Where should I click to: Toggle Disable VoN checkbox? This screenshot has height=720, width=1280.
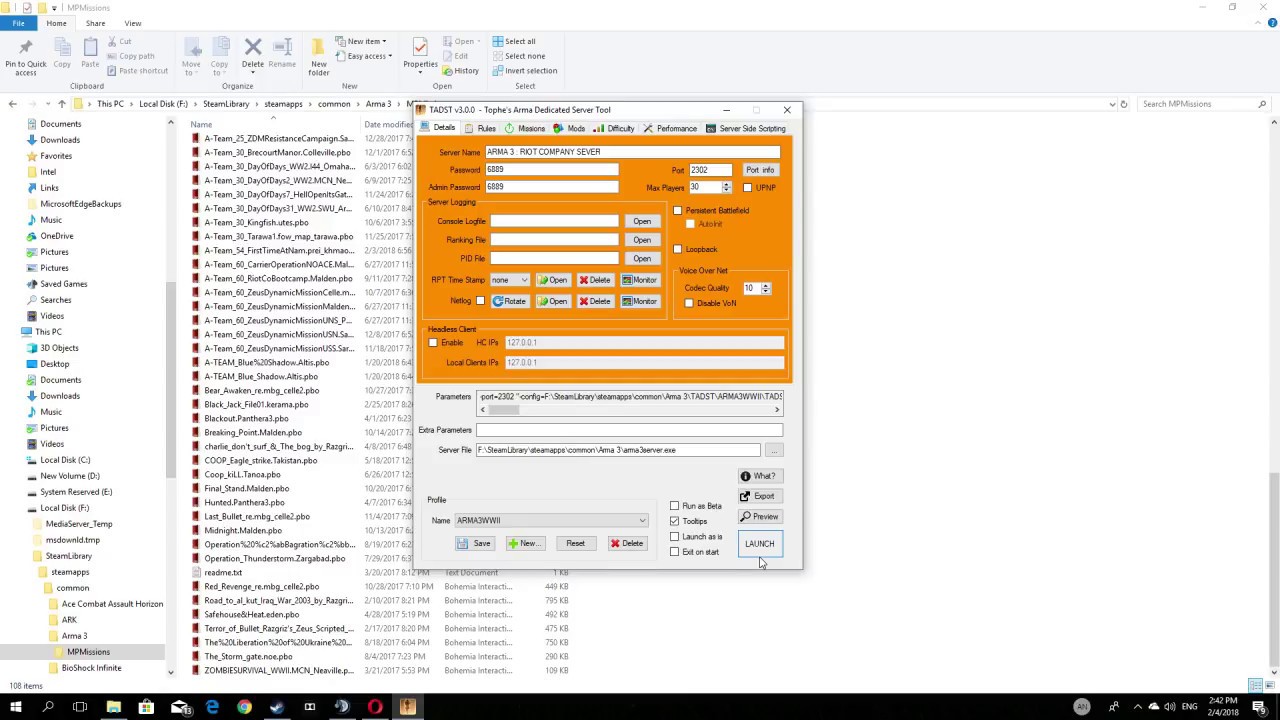tap(689, 303)
